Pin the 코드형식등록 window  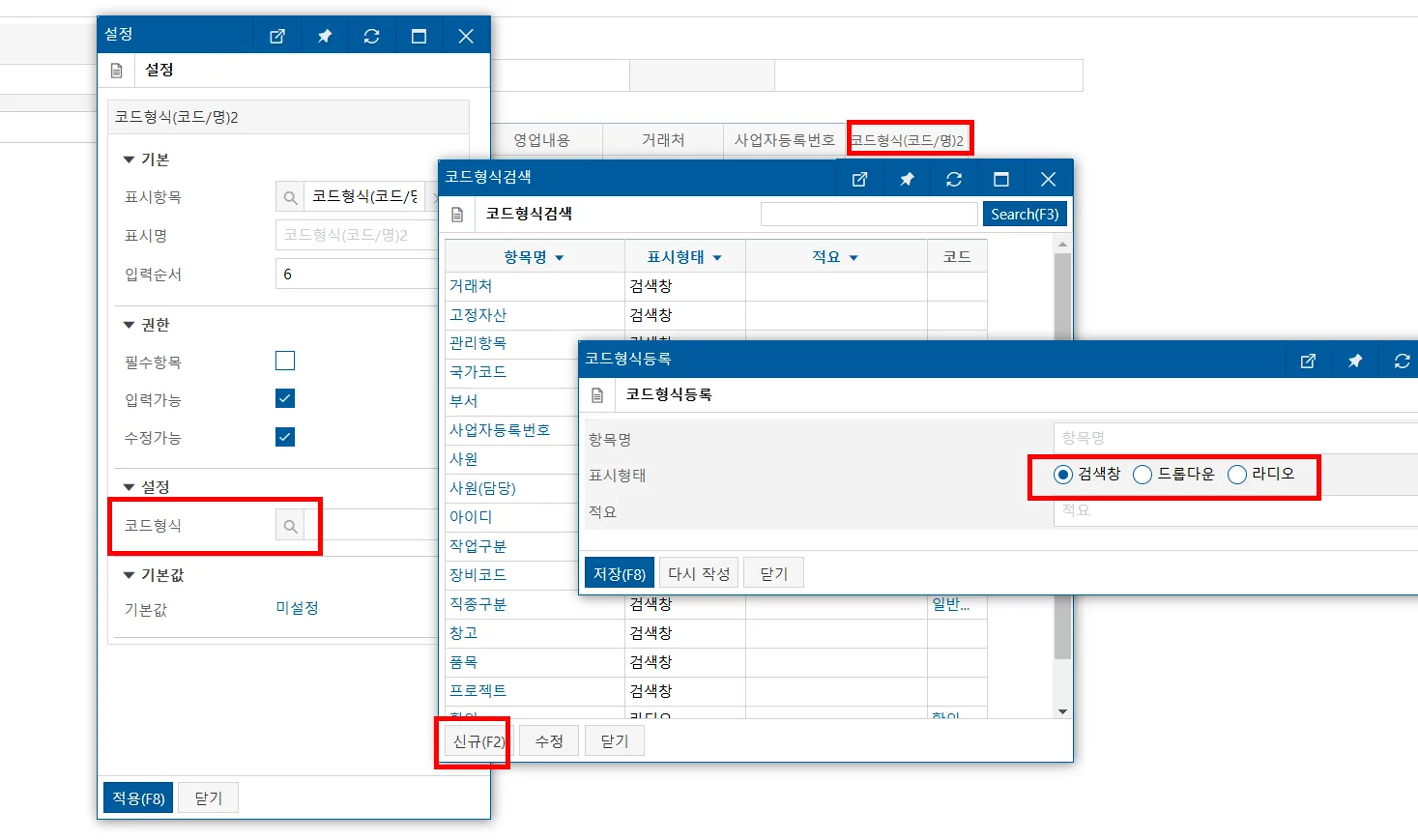[x=1355, y=361]
